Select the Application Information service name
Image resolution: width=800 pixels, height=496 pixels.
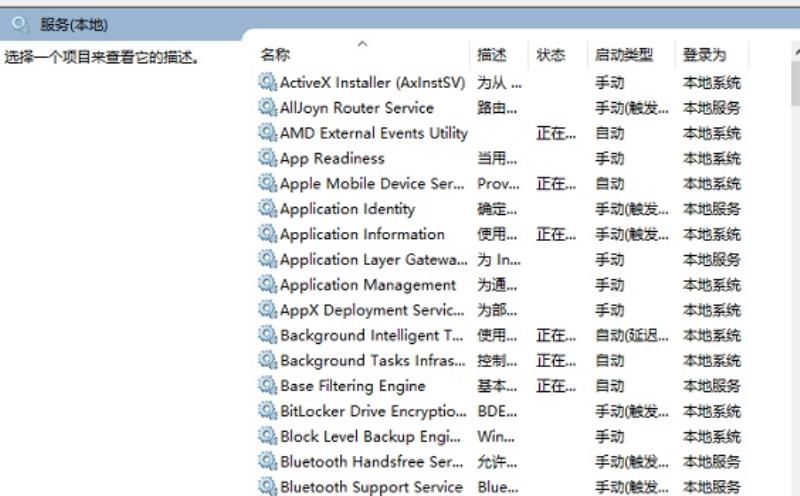click(x=362, y=234)
